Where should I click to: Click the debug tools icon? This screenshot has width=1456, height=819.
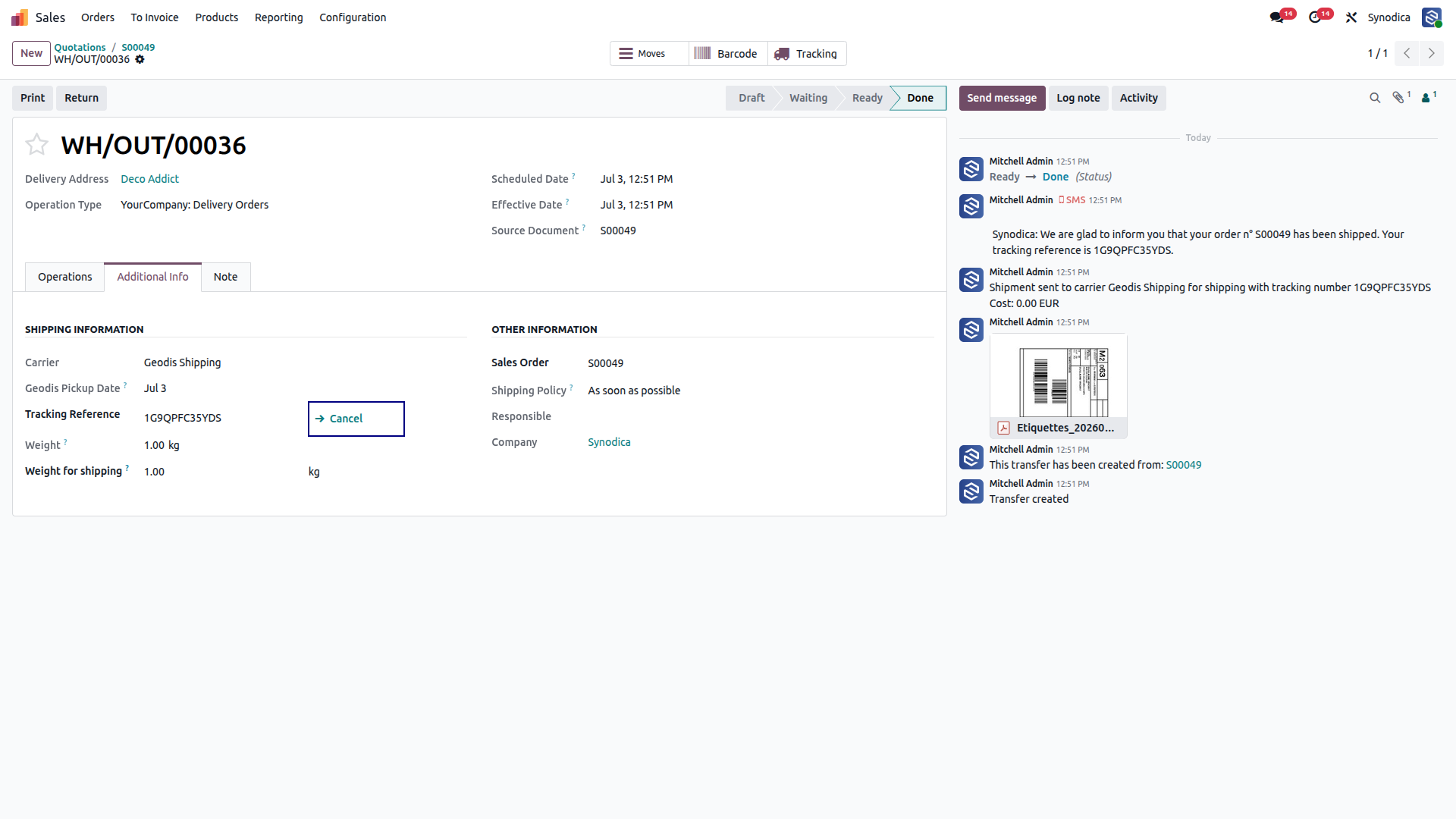1351,17
